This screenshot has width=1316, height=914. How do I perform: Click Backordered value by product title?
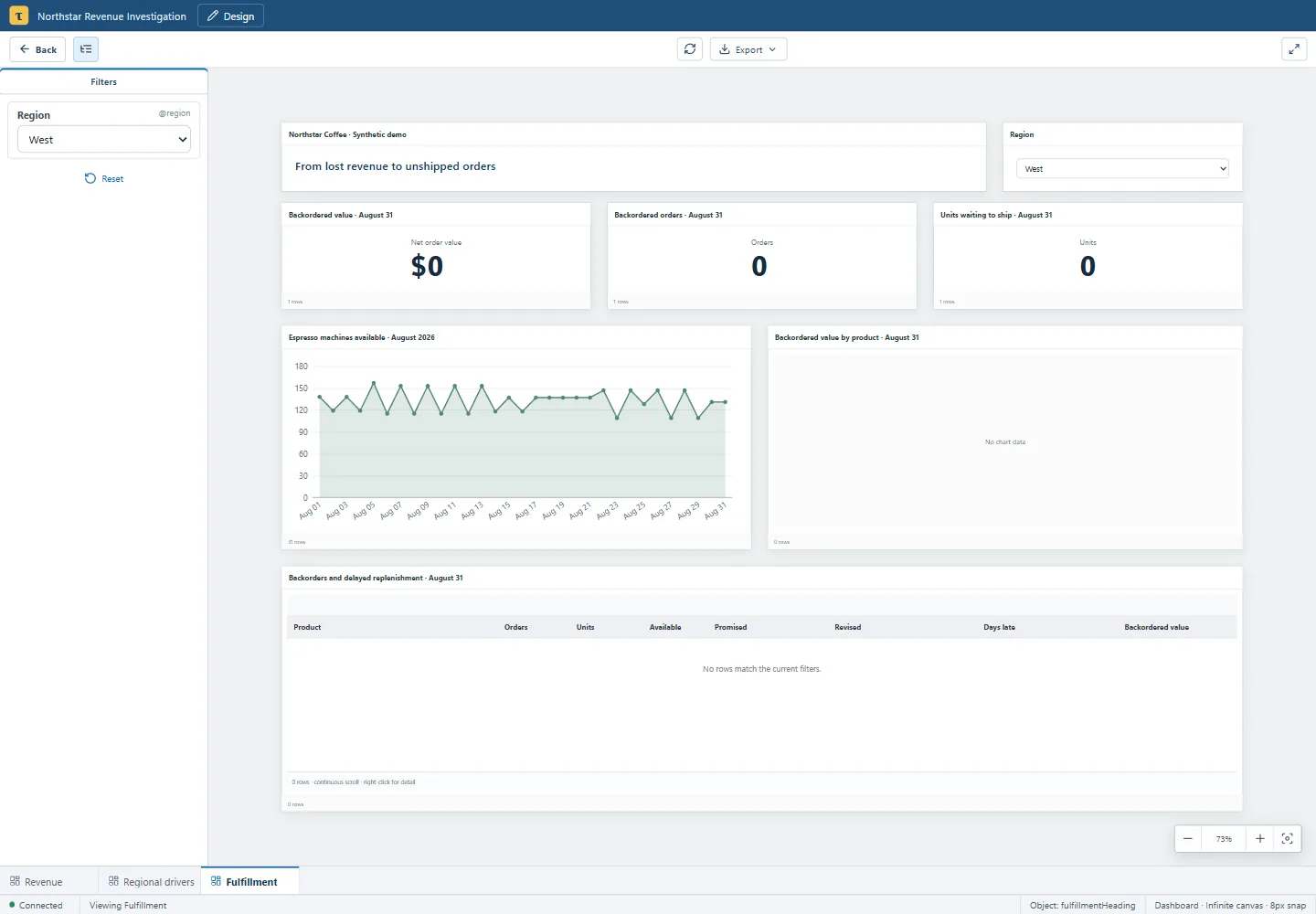(847, 337)
